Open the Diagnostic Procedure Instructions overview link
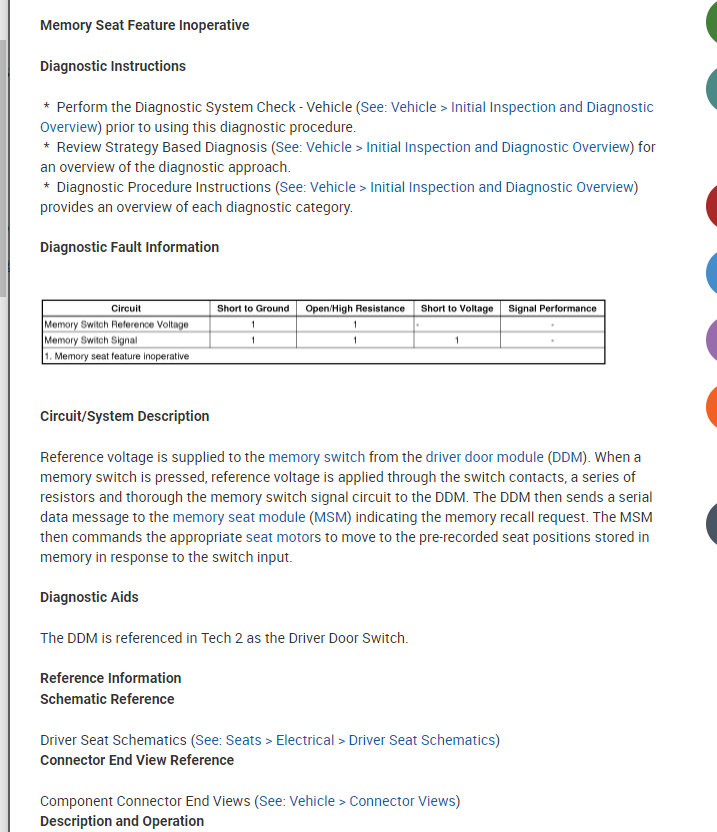 click(458, 187)
